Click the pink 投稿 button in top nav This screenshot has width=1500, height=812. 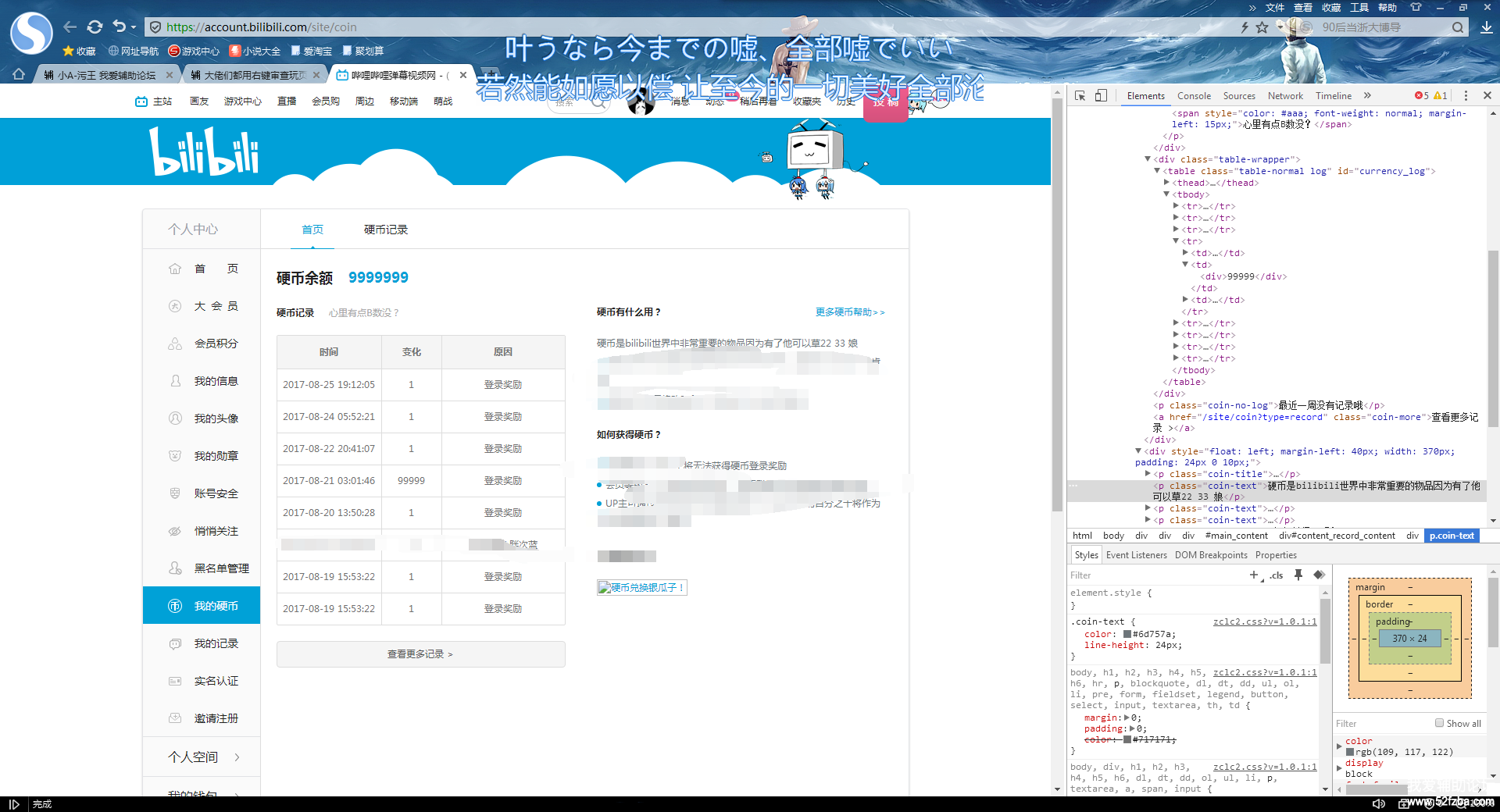[885, 103]
